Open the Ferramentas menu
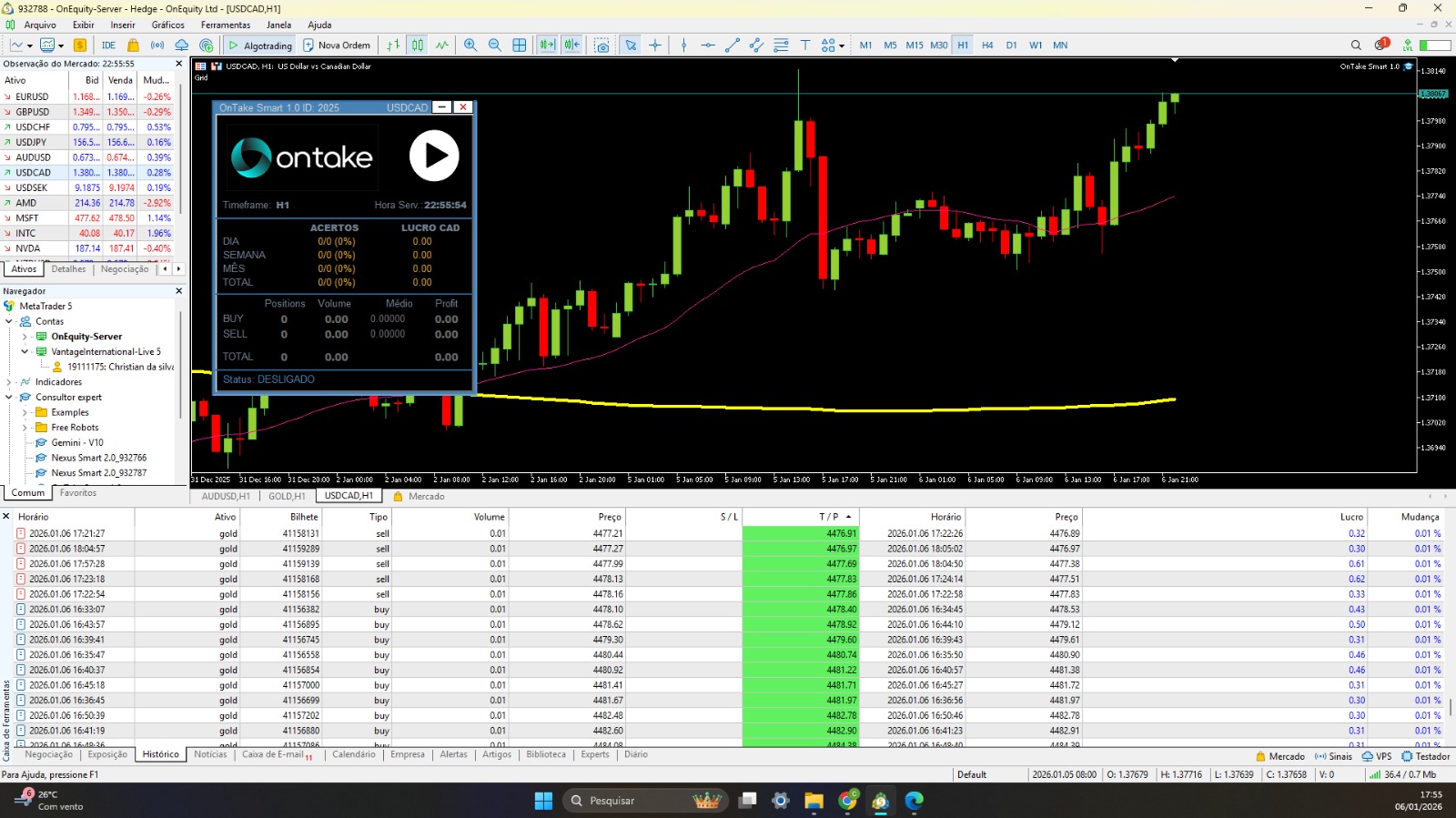Screen dimensions: 1456x818 [226, 25]
